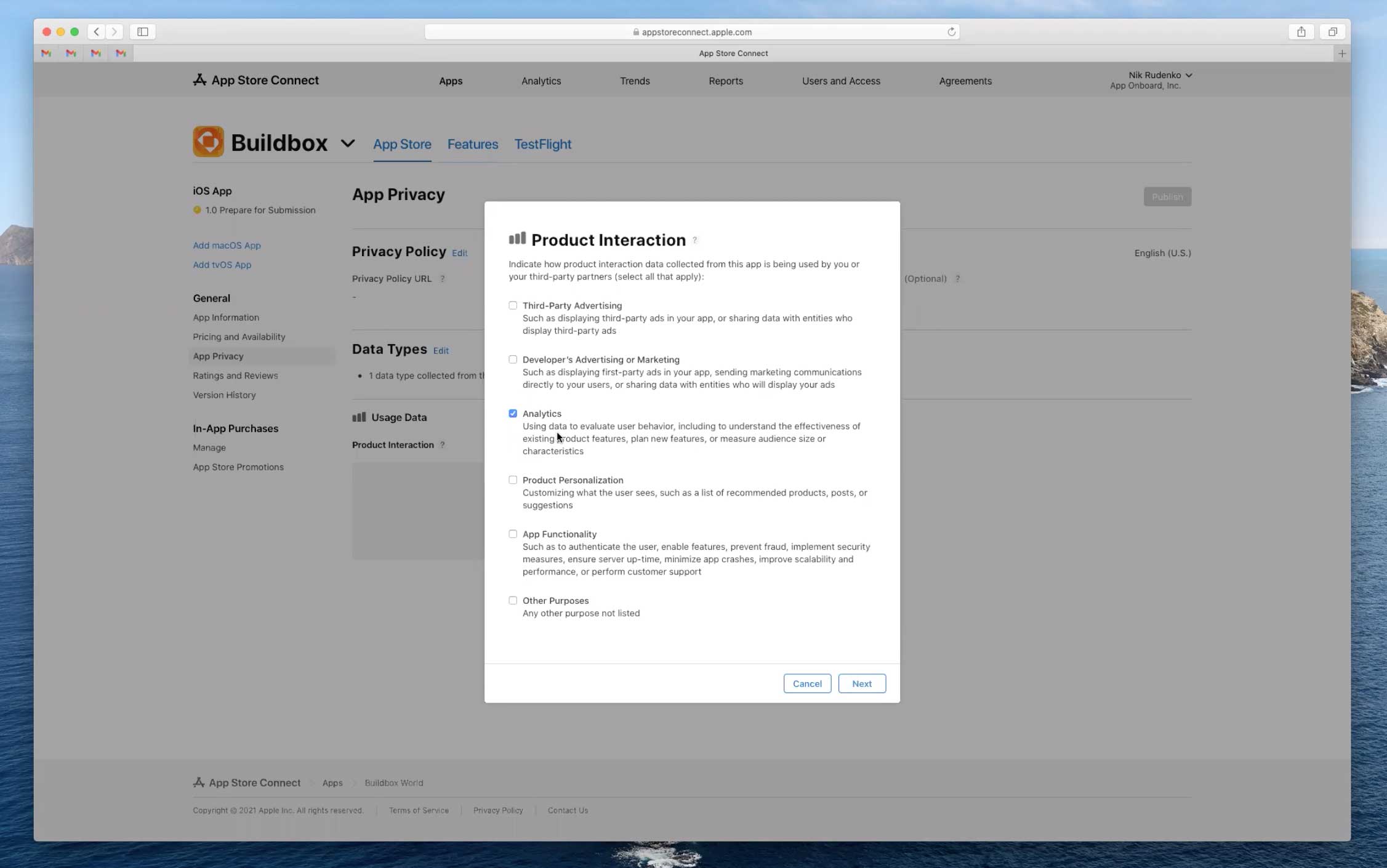Check the App Functionality checkbox

(x=513, y=534)
